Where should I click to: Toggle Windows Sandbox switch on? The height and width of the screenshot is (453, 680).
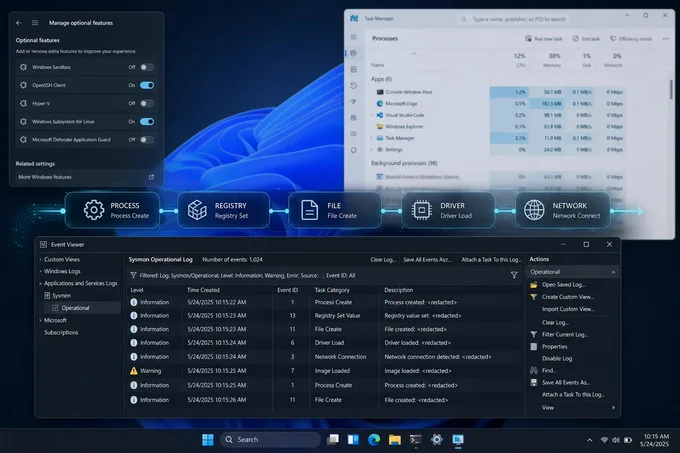(x=147, y=67)
